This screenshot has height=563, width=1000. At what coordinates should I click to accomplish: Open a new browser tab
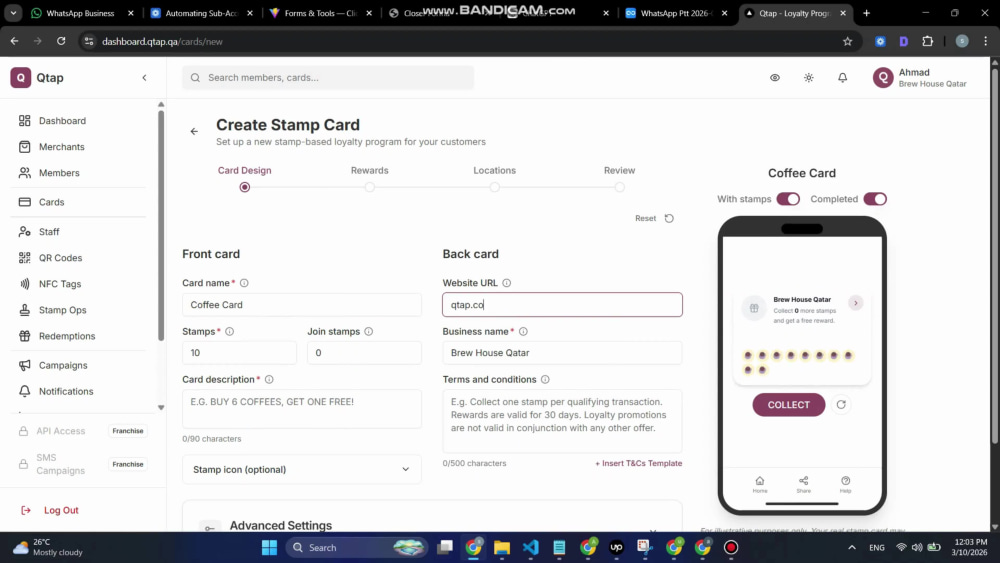pyautogui.click(x=866, y=13)
